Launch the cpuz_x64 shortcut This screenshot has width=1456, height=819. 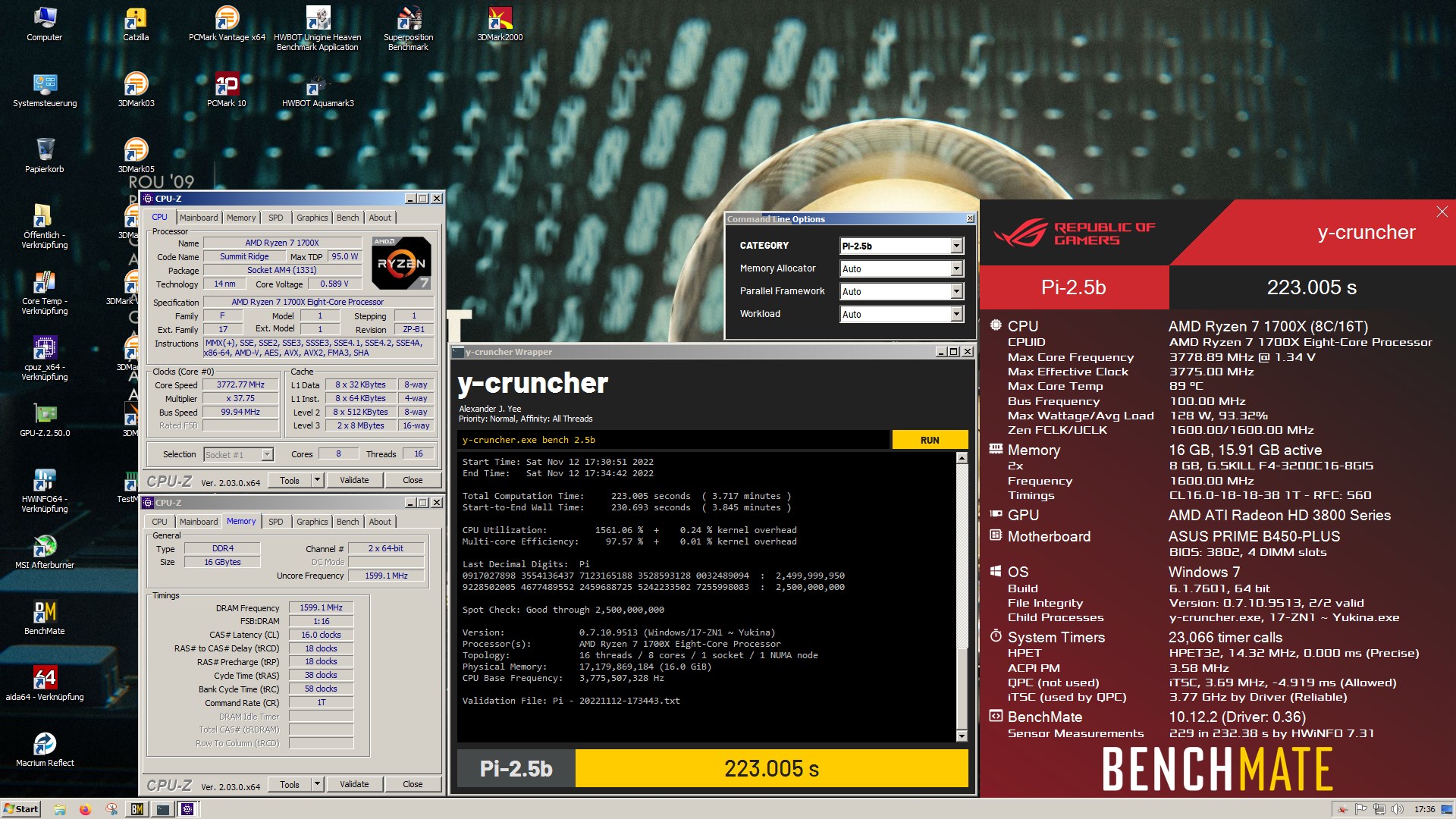[x=45, y=359]
